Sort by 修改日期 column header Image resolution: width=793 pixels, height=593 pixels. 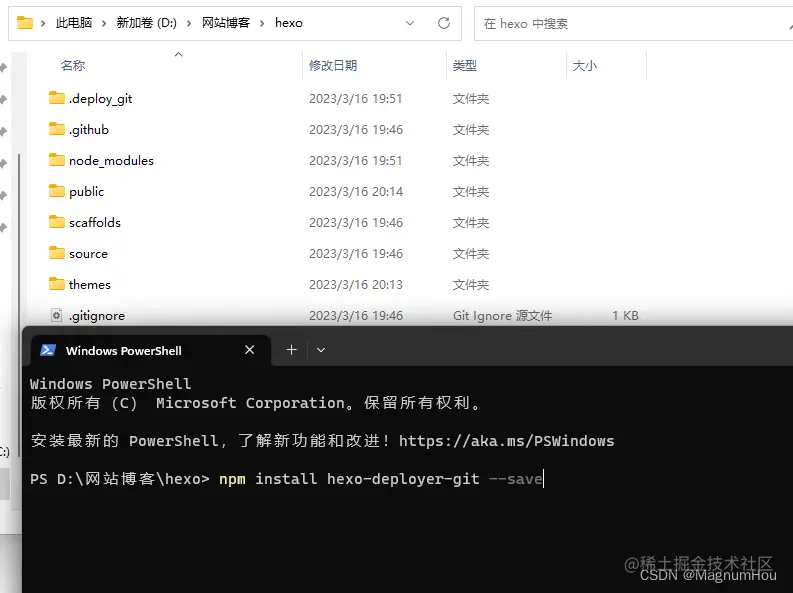tap(333, 66)
